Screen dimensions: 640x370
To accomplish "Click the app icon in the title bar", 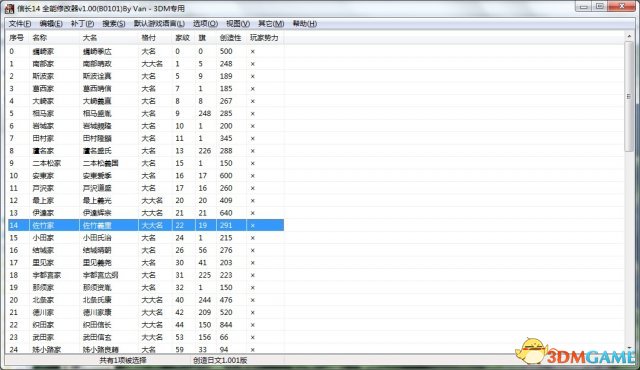I will [x=9, y=8].
